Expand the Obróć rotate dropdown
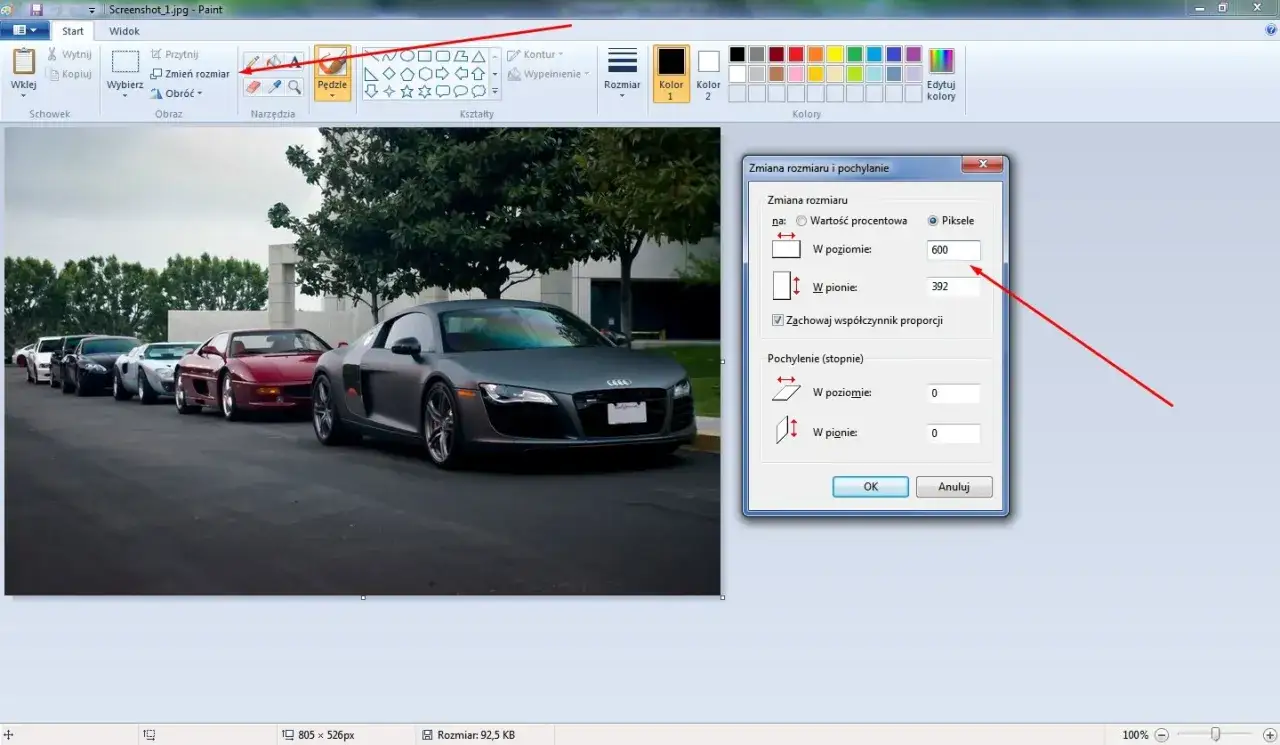This screenshot has width=1280, height=745. click(x=176, y=93)
